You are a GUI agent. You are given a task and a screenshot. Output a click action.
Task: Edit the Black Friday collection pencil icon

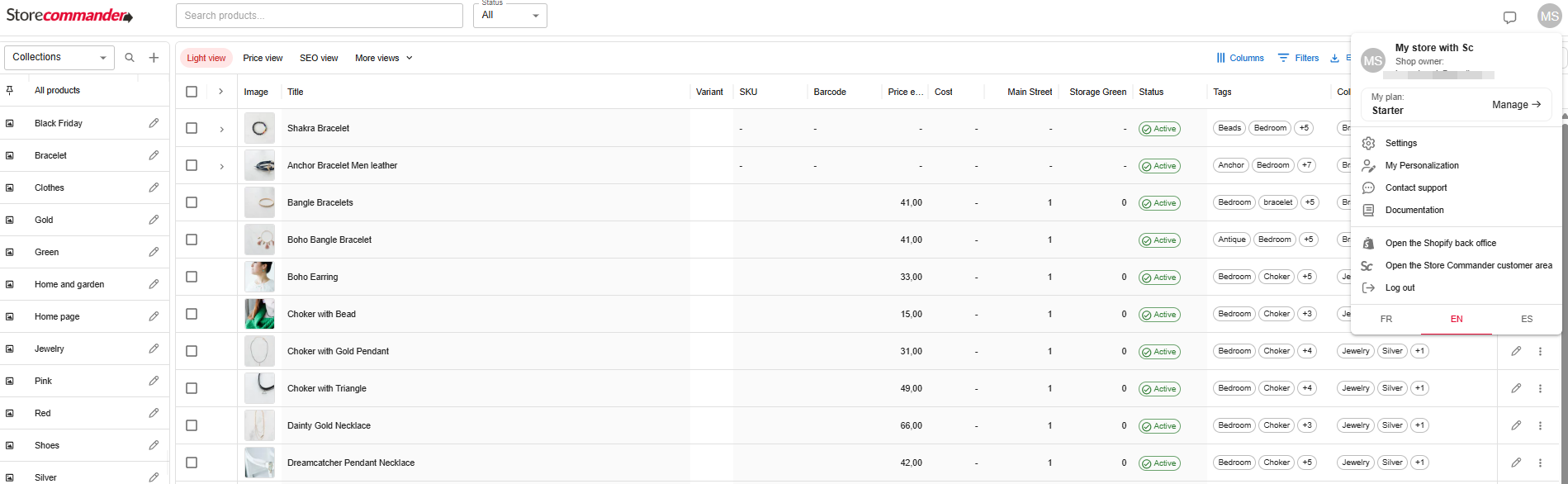[x=154, y=123]
